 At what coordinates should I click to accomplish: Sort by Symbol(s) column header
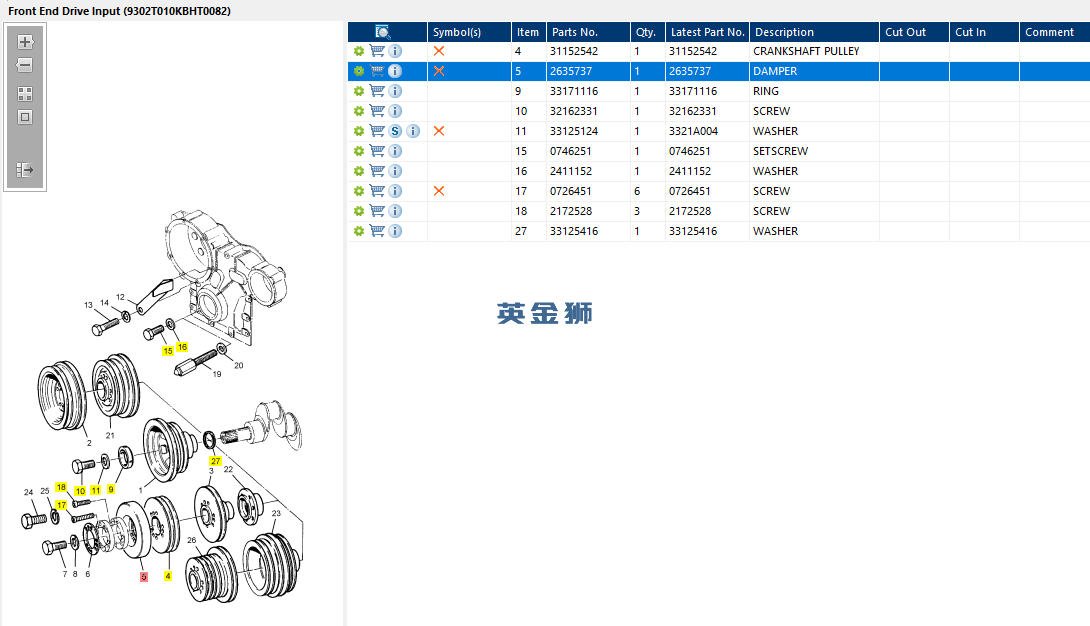[469, 32]
